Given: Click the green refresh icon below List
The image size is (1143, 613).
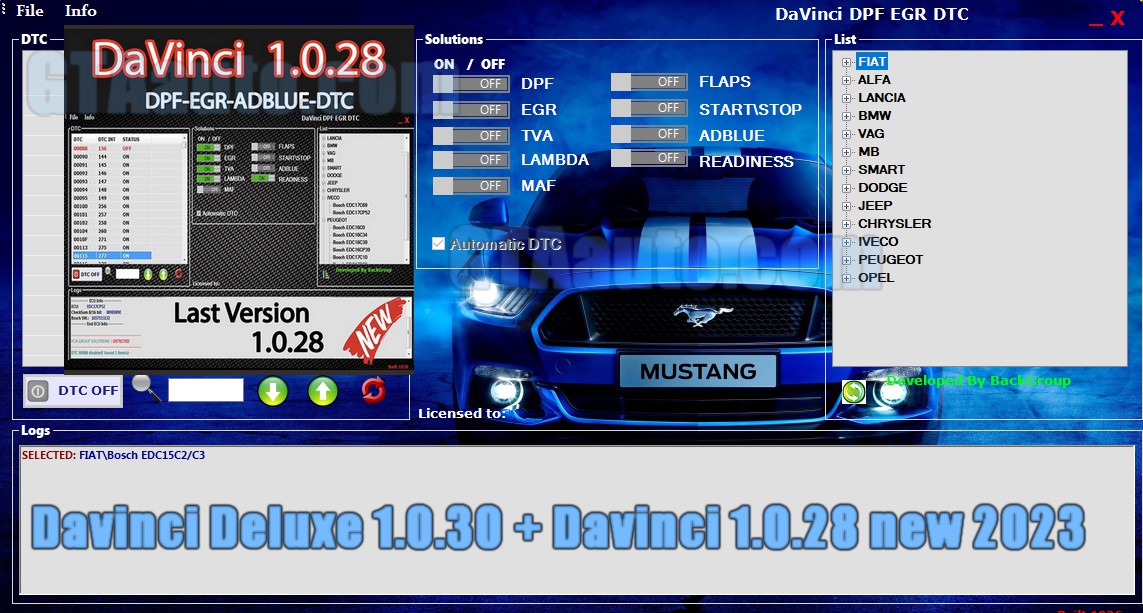Looking at the screenshot, I should tap(853, 392).
